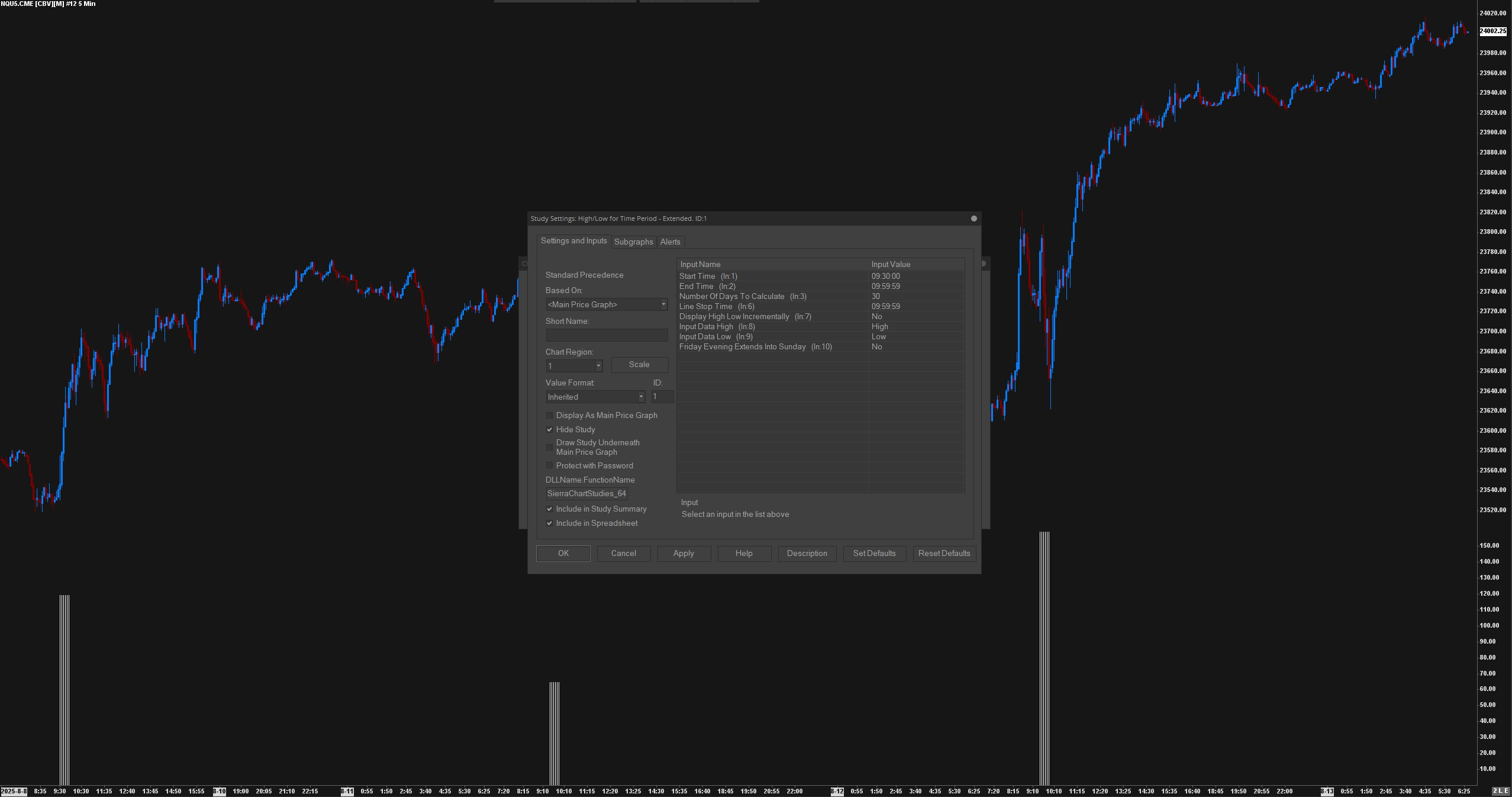Toggle the Hide Study checkbox

tap(550, 430)
